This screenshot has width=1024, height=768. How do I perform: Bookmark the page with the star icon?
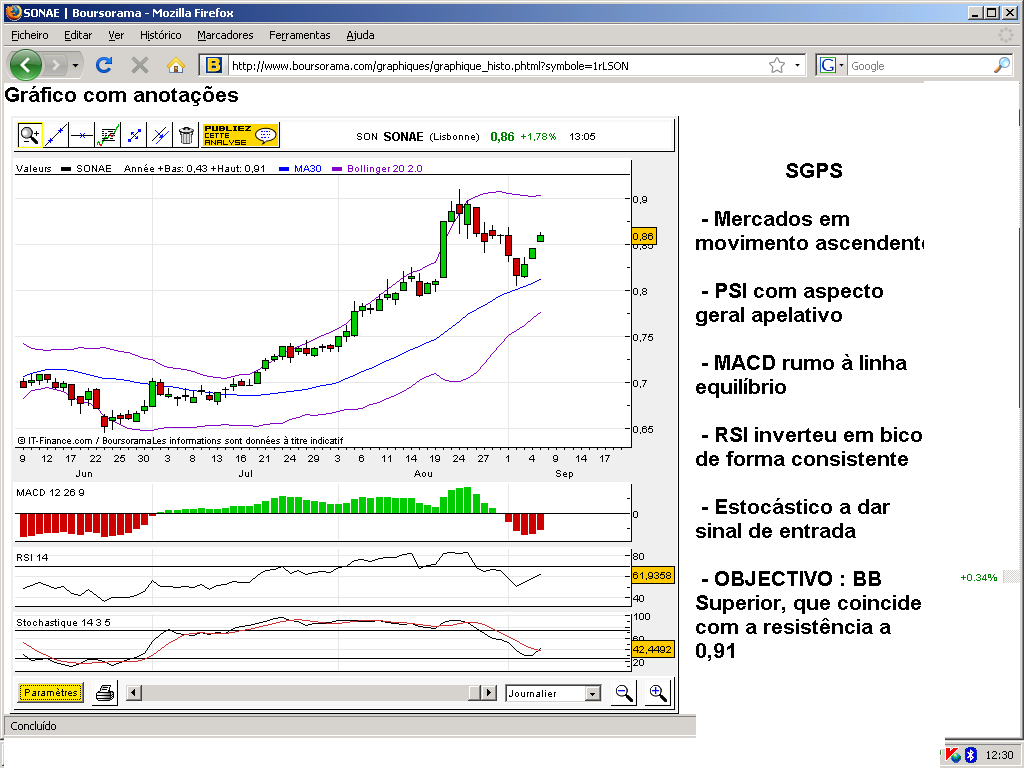pos(777,66)
